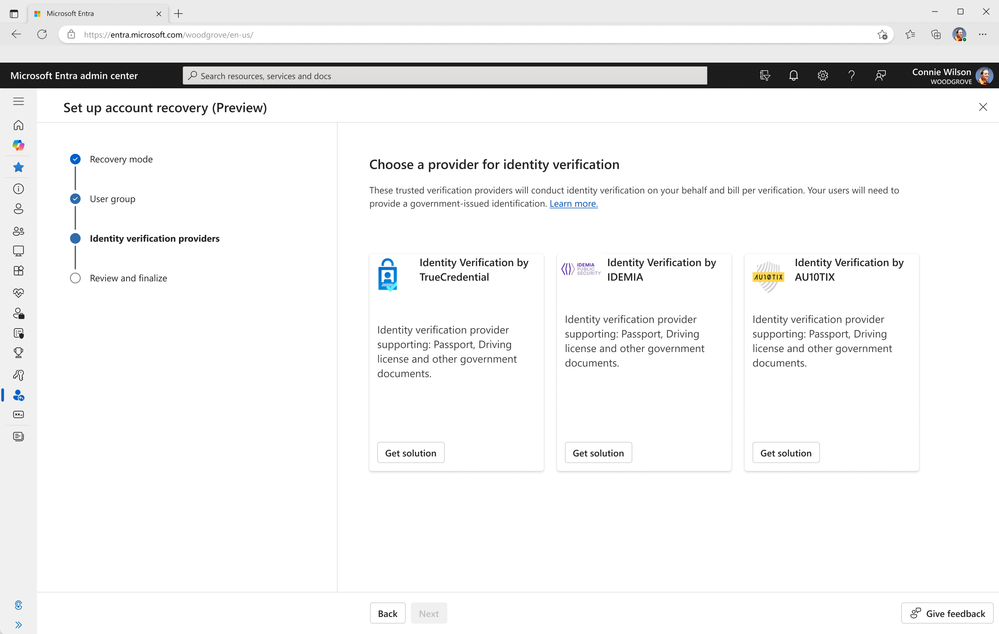Expand the sidebar with double chevron
The image size is (999, 634).
coord(18,624)
